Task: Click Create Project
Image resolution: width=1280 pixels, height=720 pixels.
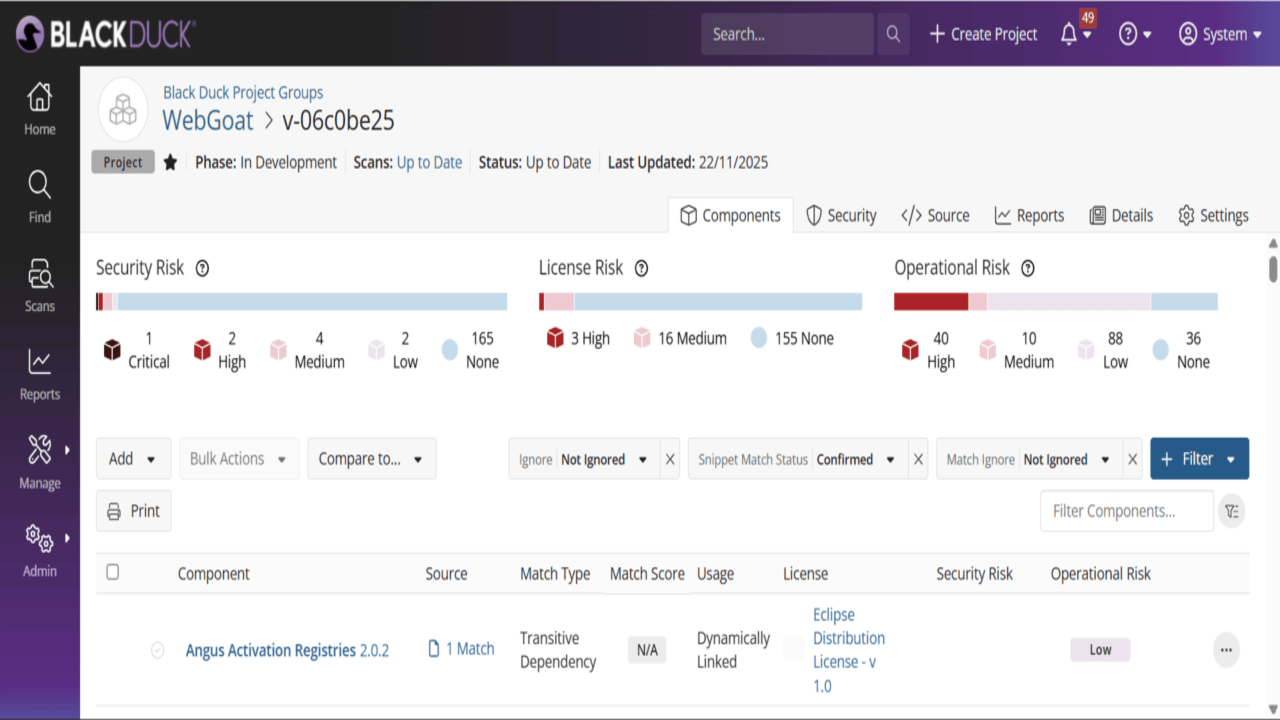Action: click(x=983, y=34)
